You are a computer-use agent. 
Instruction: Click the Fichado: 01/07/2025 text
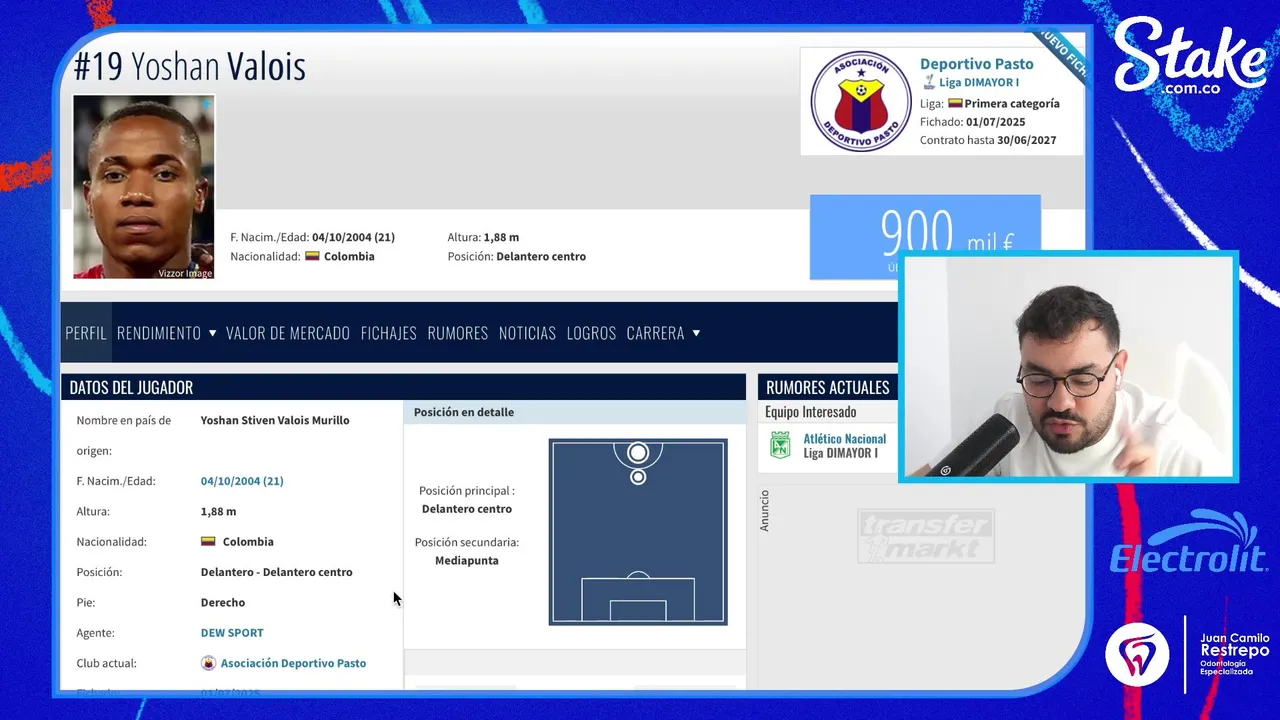click(973, 122)
